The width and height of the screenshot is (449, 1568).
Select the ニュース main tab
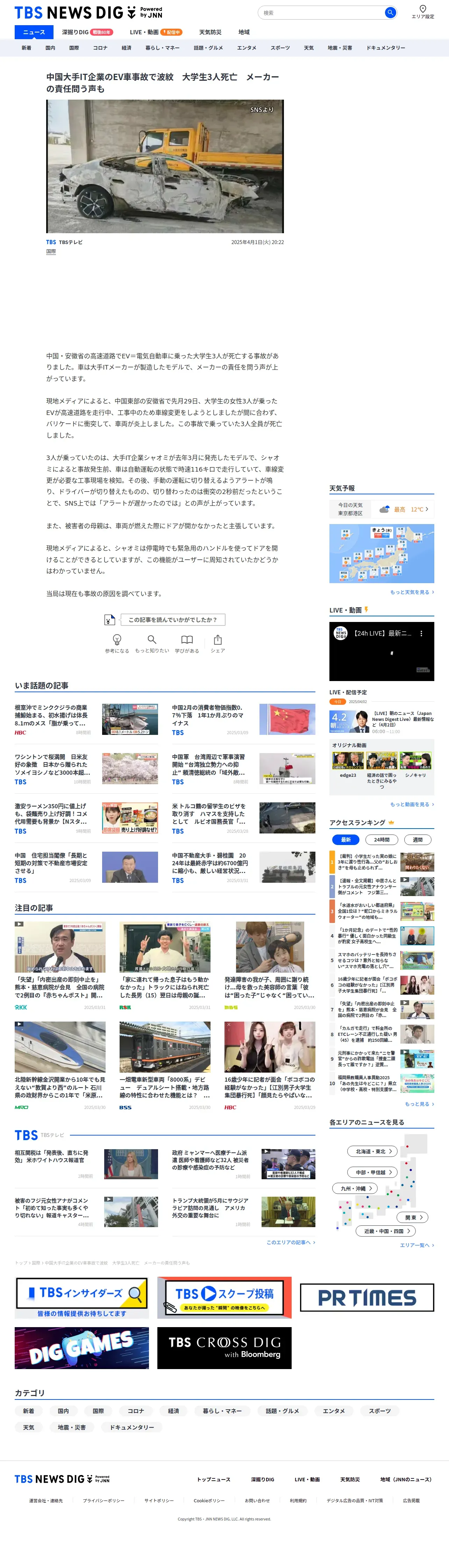34,32
